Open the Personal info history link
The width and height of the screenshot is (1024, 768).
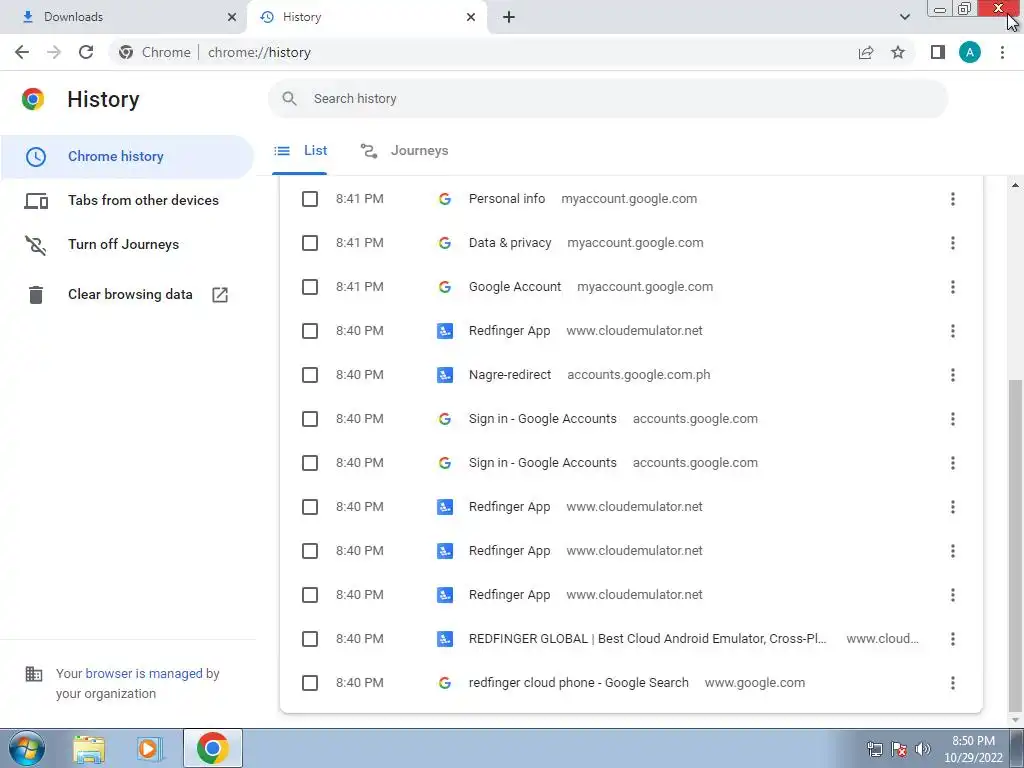pos(507,199)
